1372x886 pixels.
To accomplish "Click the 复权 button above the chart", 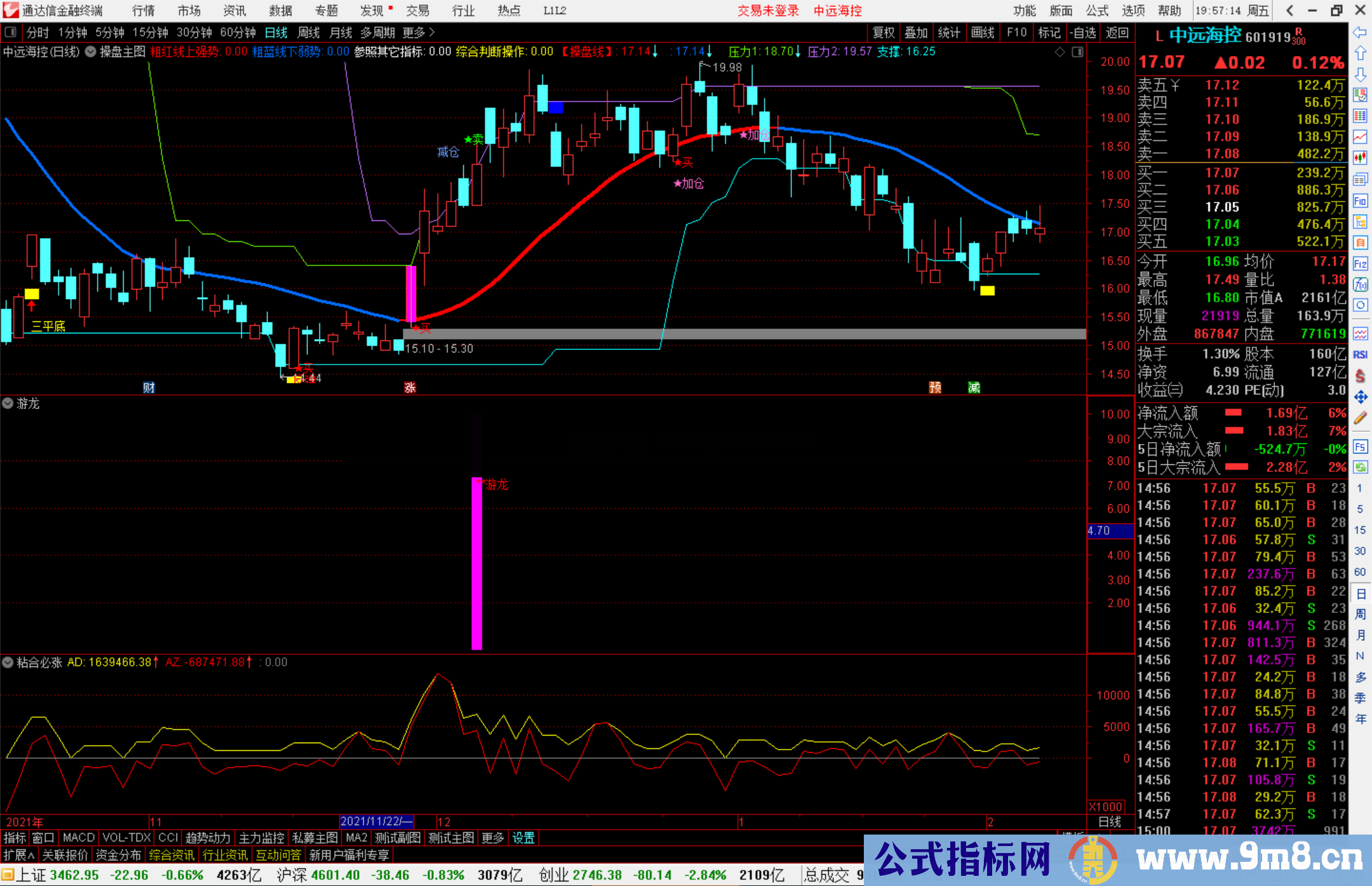I will 883,32.
